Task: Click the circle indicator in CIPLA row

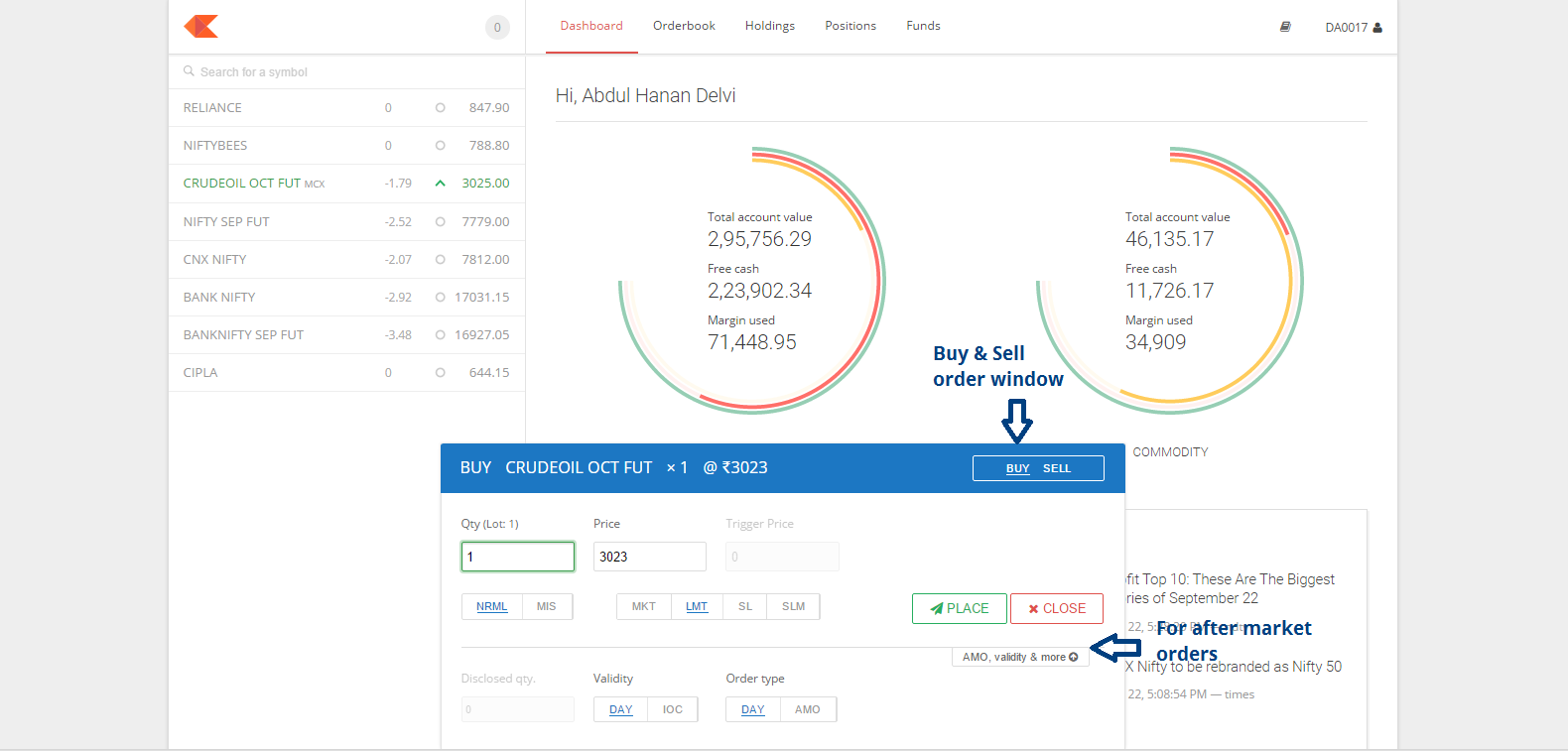Action: [x=440, y=373]
